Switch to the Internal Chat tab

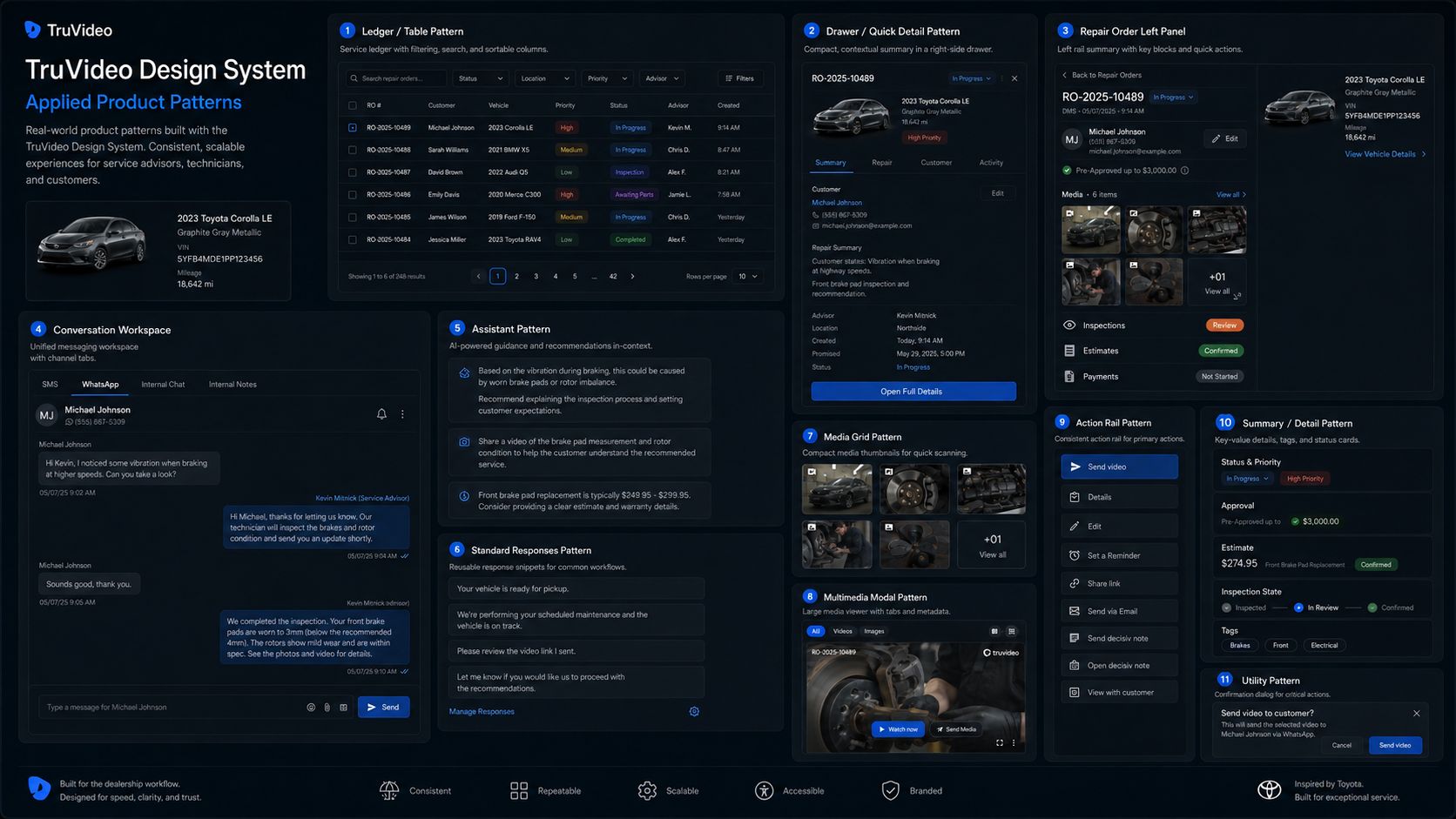tap(163, 385)
